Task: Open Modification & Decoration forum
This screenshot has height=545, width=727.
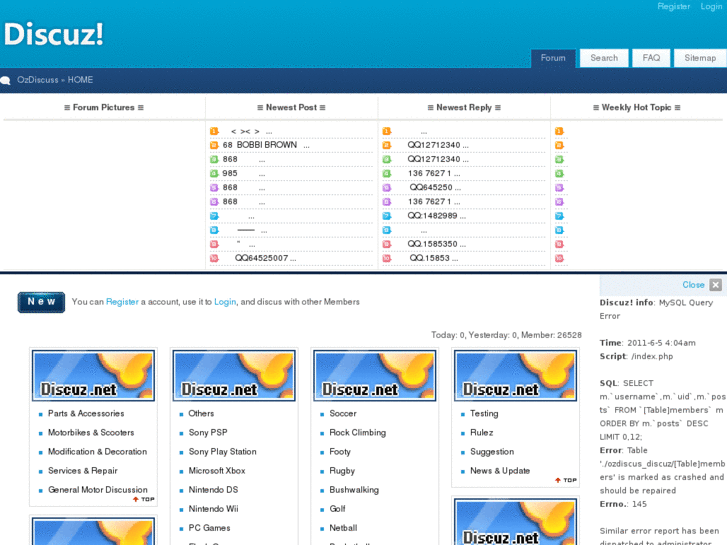Action: (97, 451)
